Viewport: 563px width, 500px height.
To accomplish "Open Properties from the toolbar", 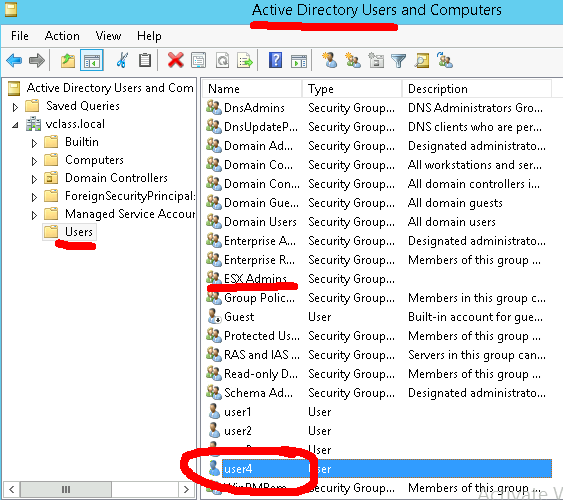I will click(199, 60).
